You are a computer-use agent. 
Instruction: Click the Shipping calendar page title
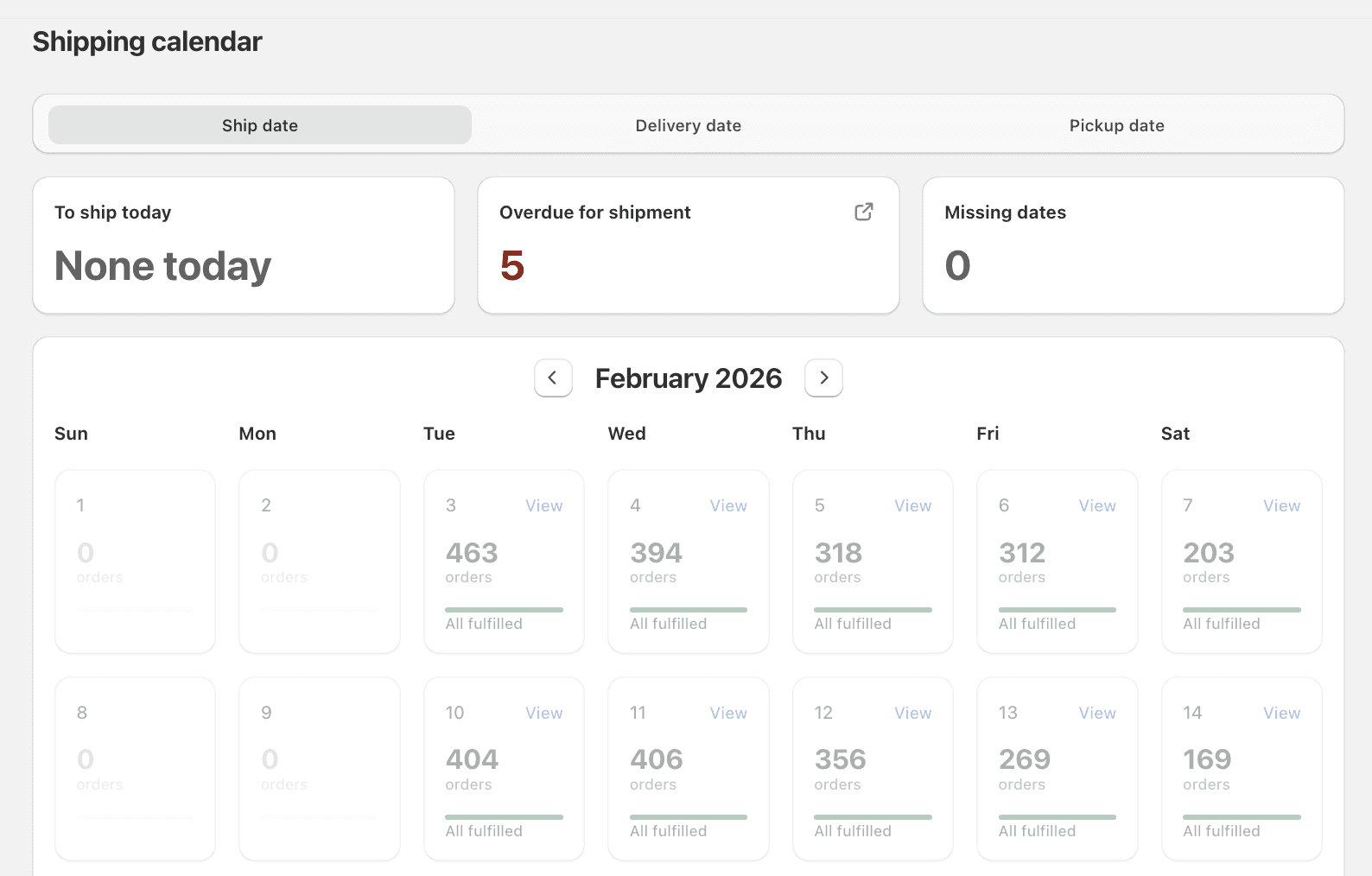(147, 41)
